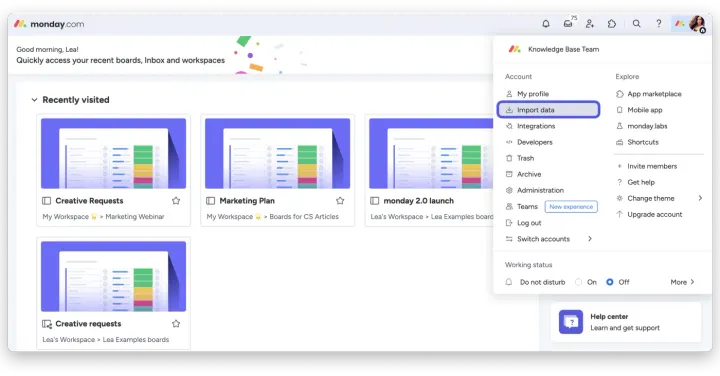This screenshot has height=376, width=720.
Task: Select the On radio for Do not disturb
Action: 579,282
